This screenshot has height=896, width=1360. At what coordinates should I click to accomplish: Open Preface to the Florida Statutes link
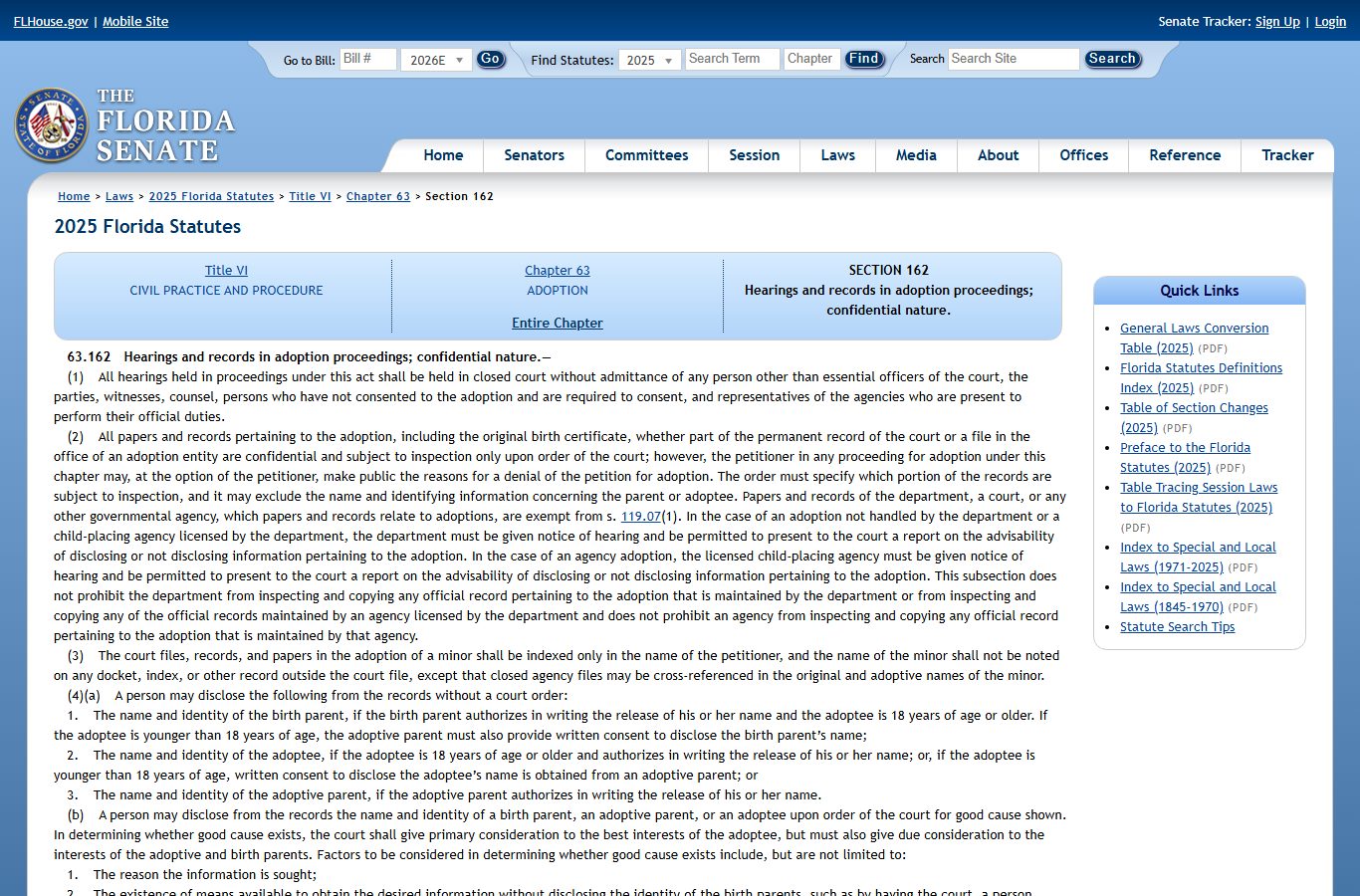[x=1185, y=457]
